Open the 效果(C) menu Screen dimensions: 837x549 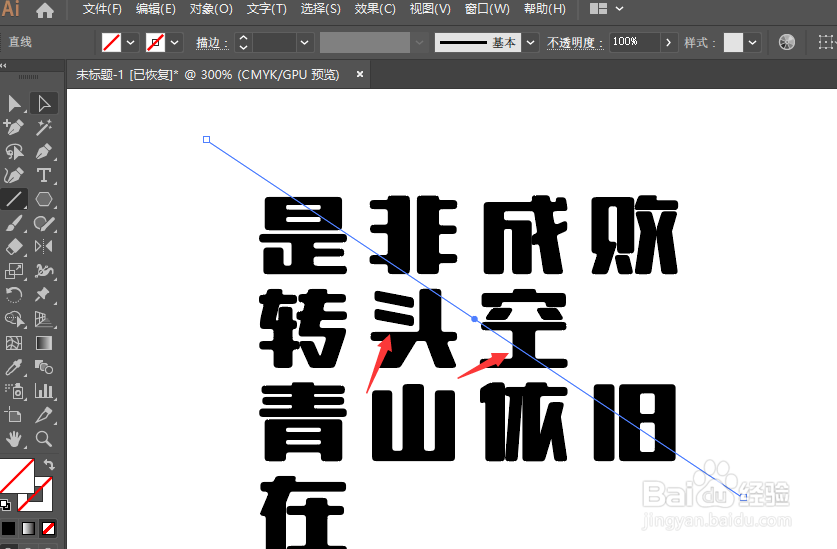click(375, 9)
